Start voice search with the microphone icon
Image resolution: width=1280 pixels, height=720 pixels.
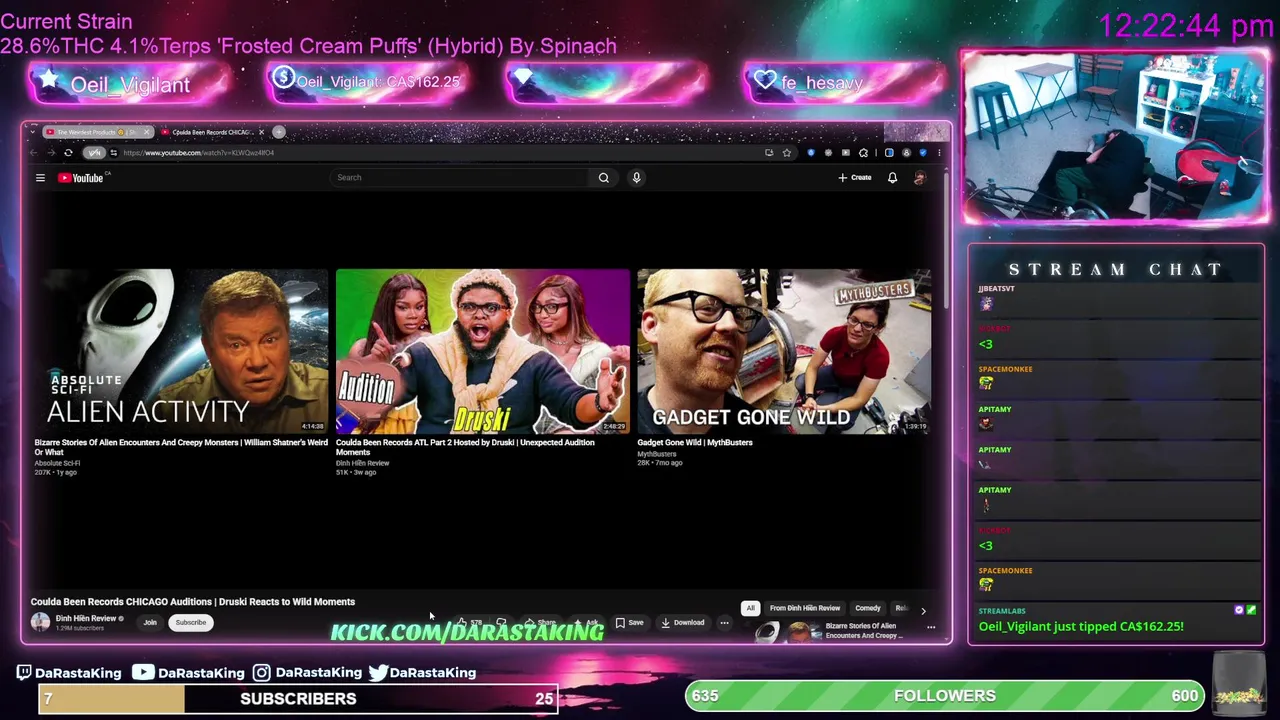(636, 178)
